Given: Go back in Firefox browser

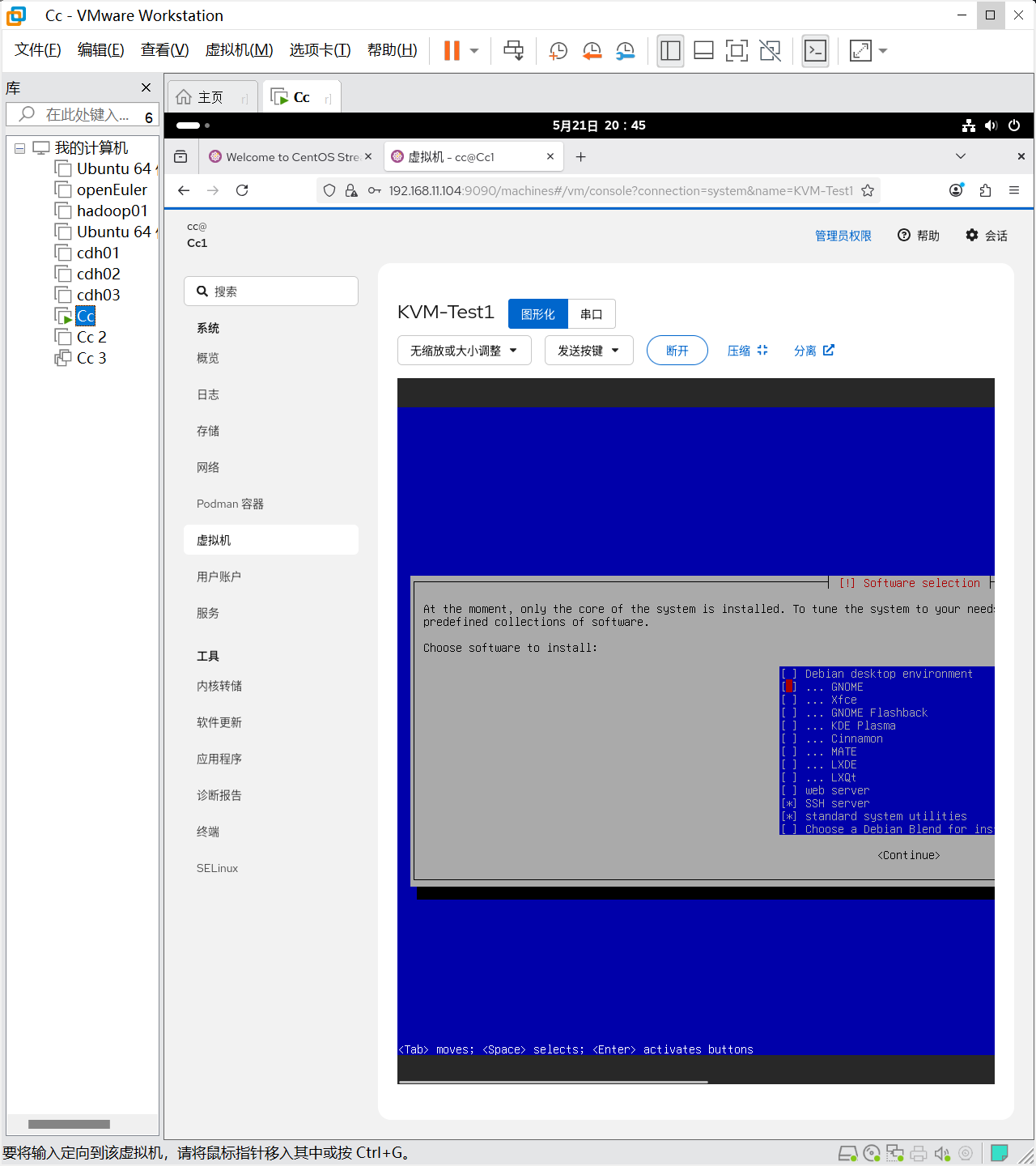Looking at the screenshot, I should (x=184, y=190).
